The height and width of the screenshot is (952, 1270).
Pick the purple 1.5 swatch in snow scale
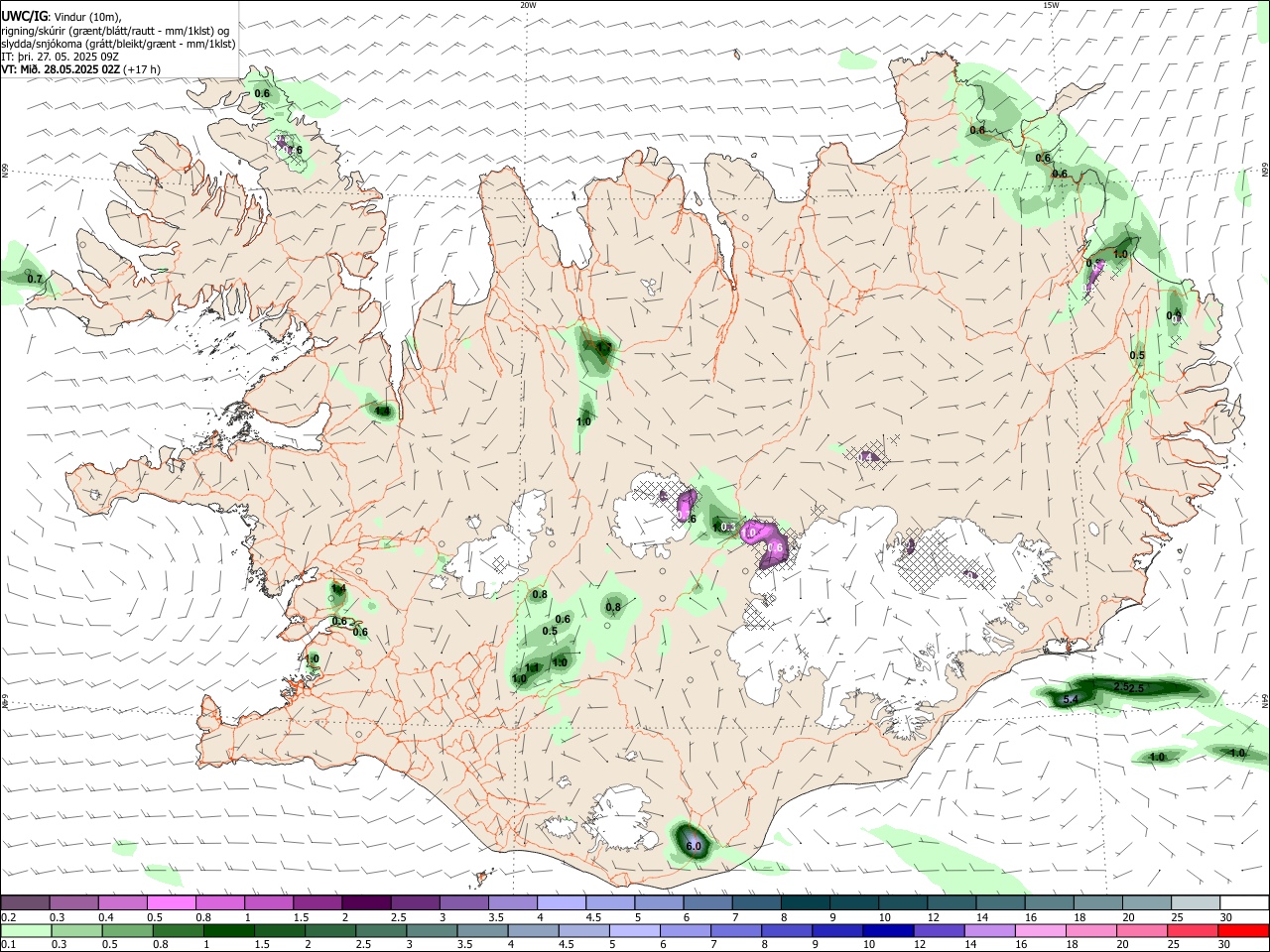(317, 903)
